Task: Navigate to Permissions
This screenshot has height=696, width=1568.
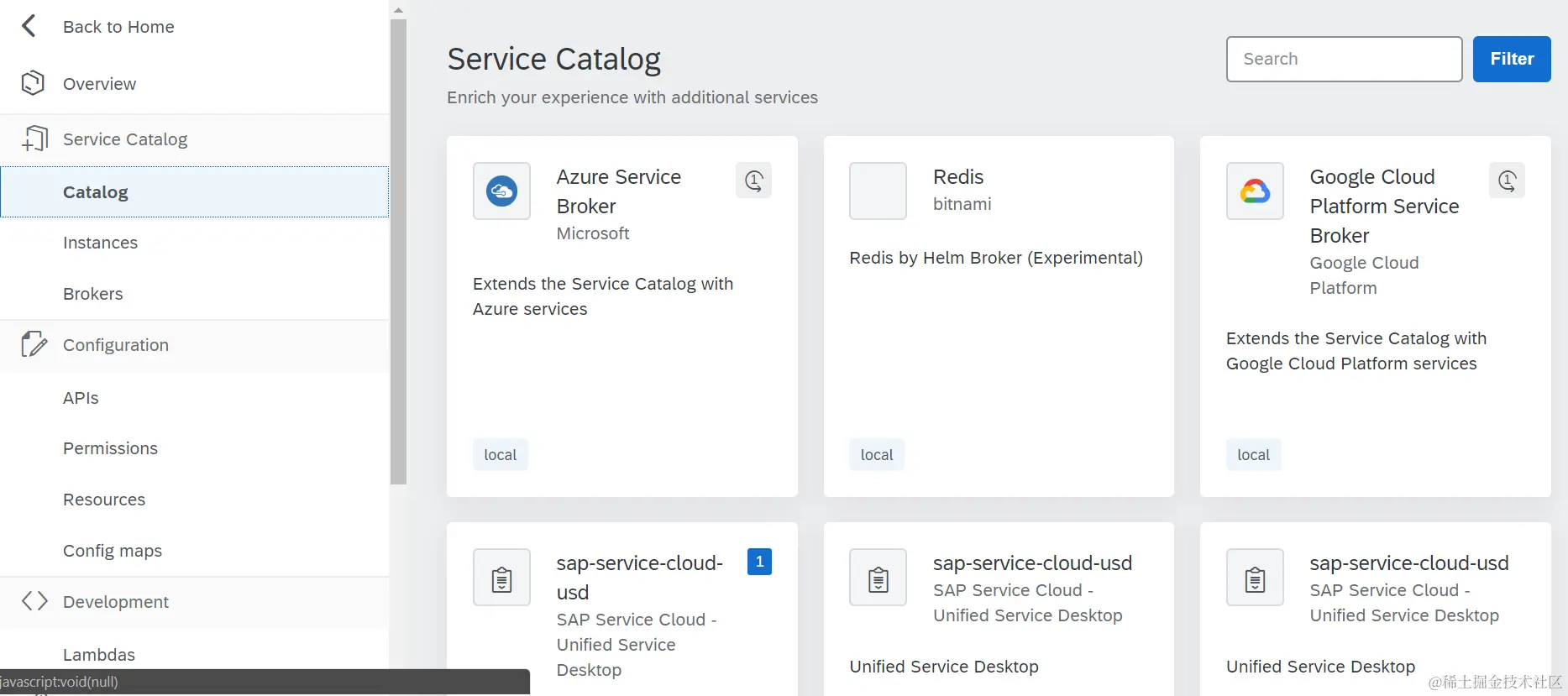Action: 110,448
